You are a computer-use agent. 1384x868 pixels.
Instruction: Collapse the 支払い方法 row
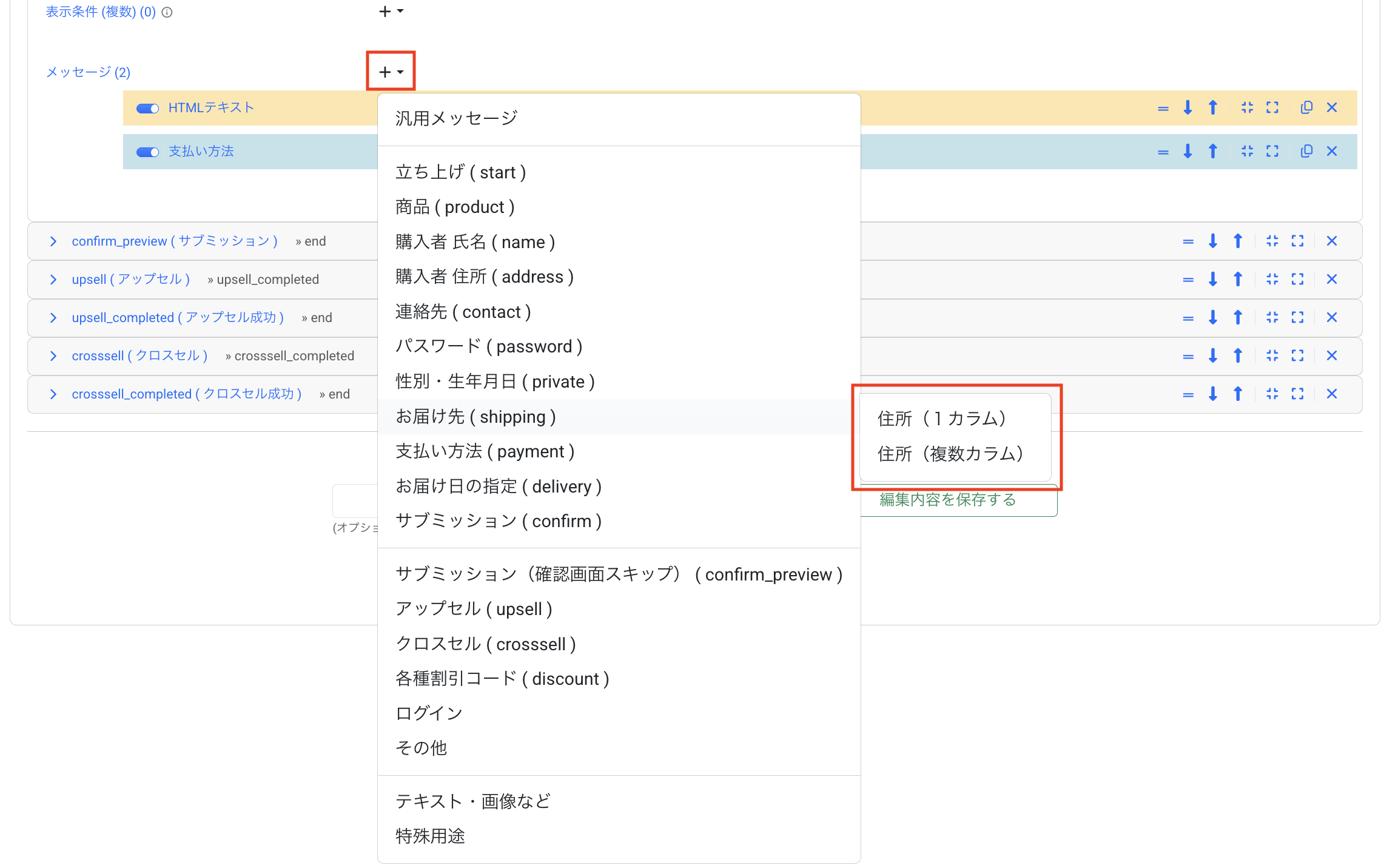1247,151
